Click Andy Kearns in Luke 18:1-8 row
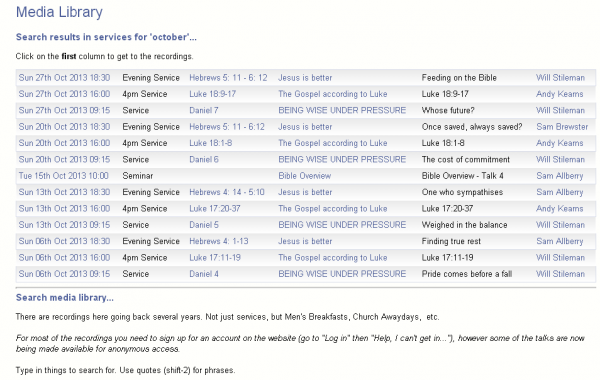 (x=559, y=143)
